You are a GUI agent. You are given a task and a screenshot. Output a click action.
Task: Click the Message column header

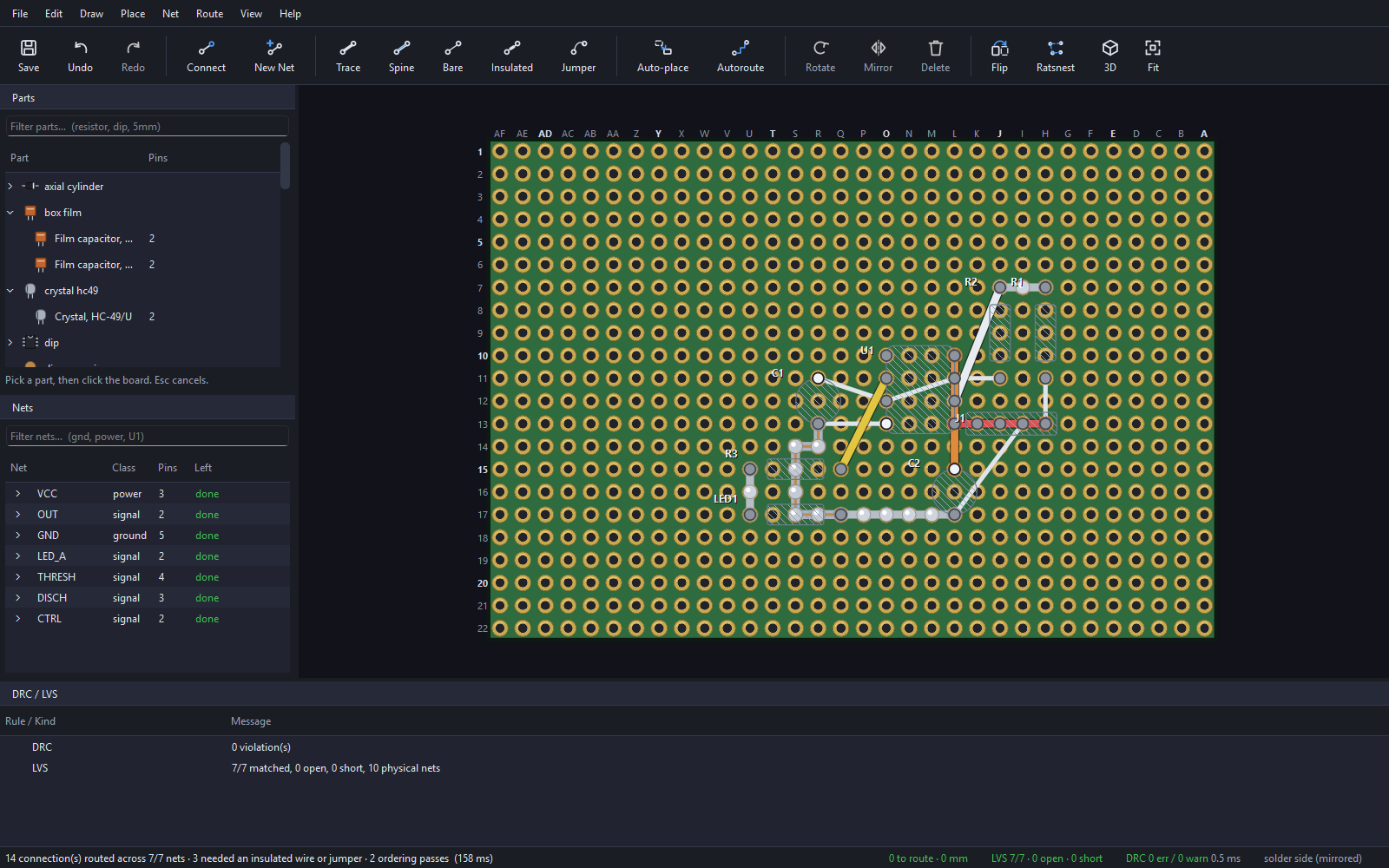pos(251,721)
